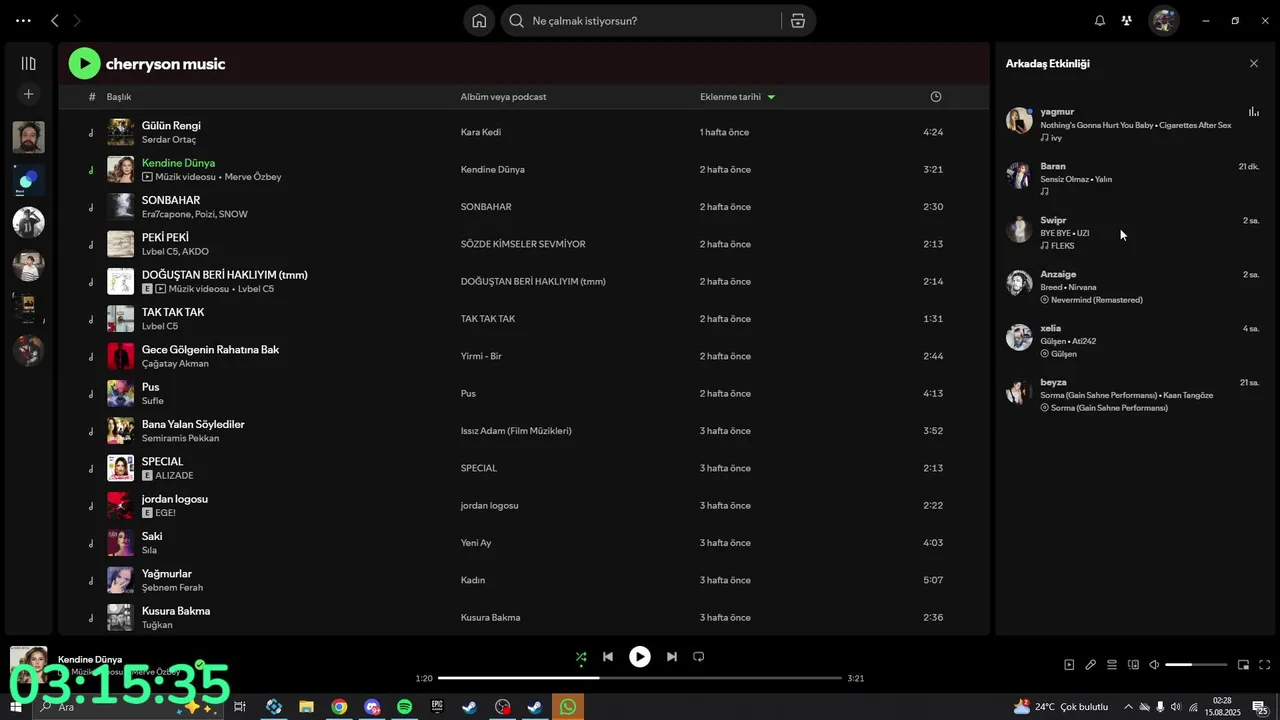Viewport: 1280px width, 720px height.
Task: Skip to the previous track
Action: click(x=608, y=657)
